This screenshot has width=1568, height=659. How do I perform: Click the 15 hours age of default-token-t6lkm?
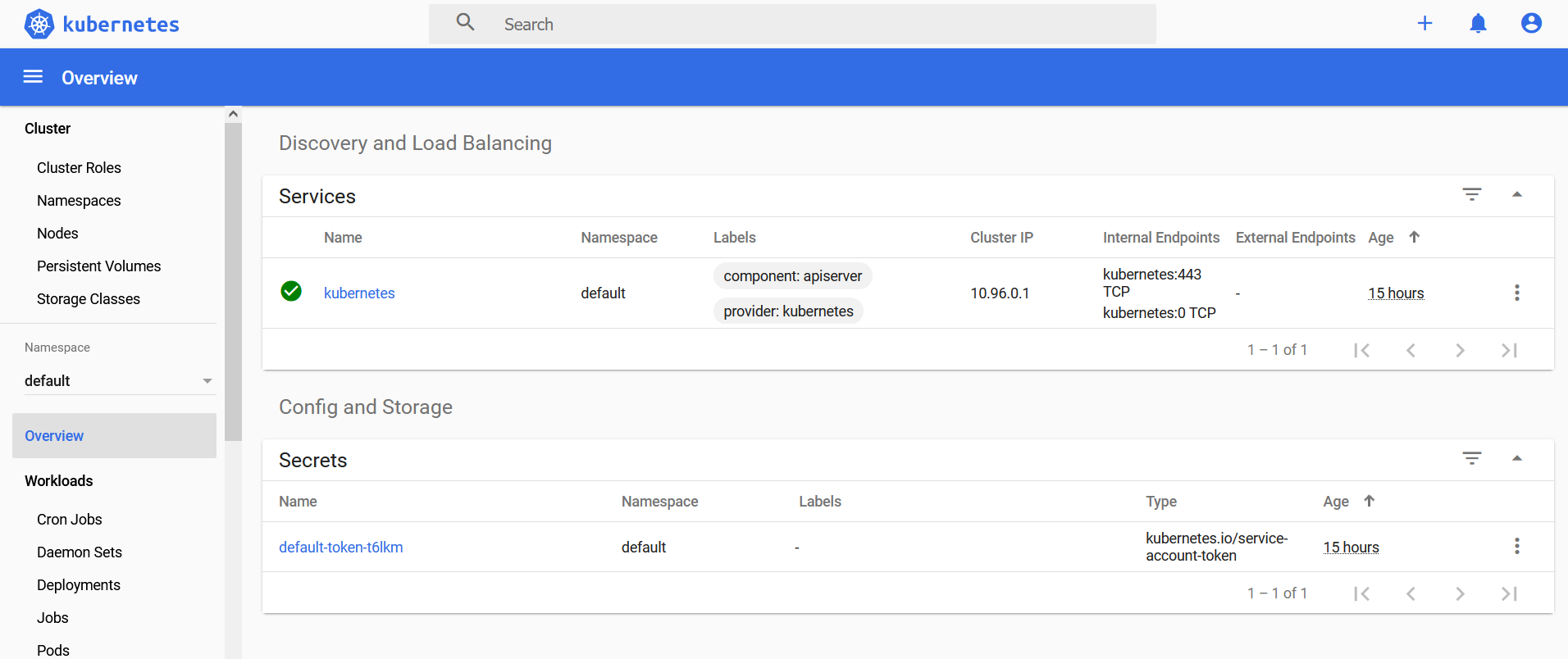[1351, 548]
